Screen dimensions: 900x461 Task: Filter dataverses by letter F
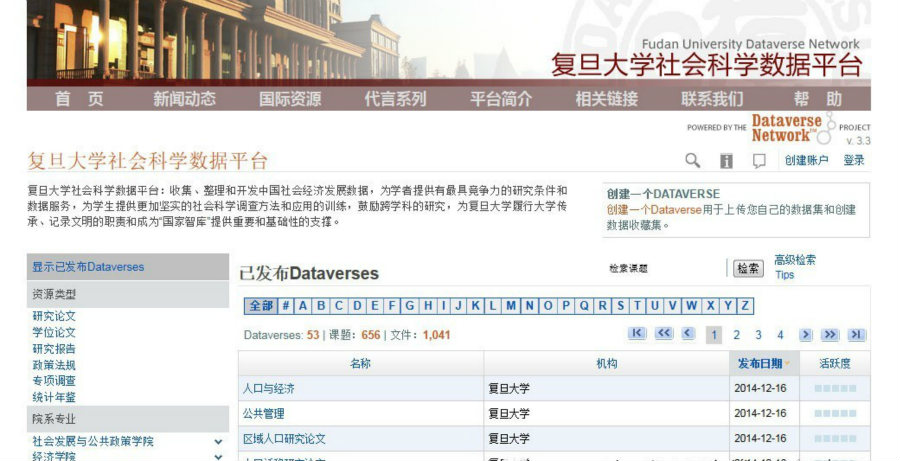(x=392, y=306)
